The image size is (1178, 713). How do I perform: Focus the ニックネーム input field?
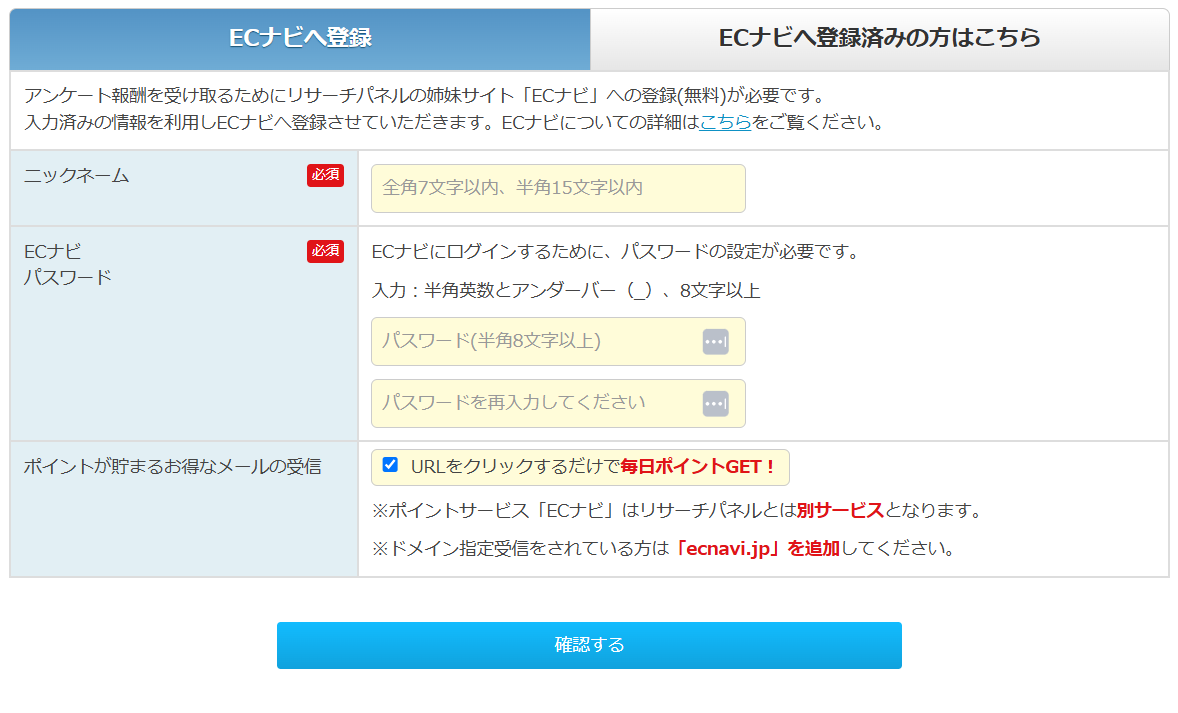(x=557, y=188)
